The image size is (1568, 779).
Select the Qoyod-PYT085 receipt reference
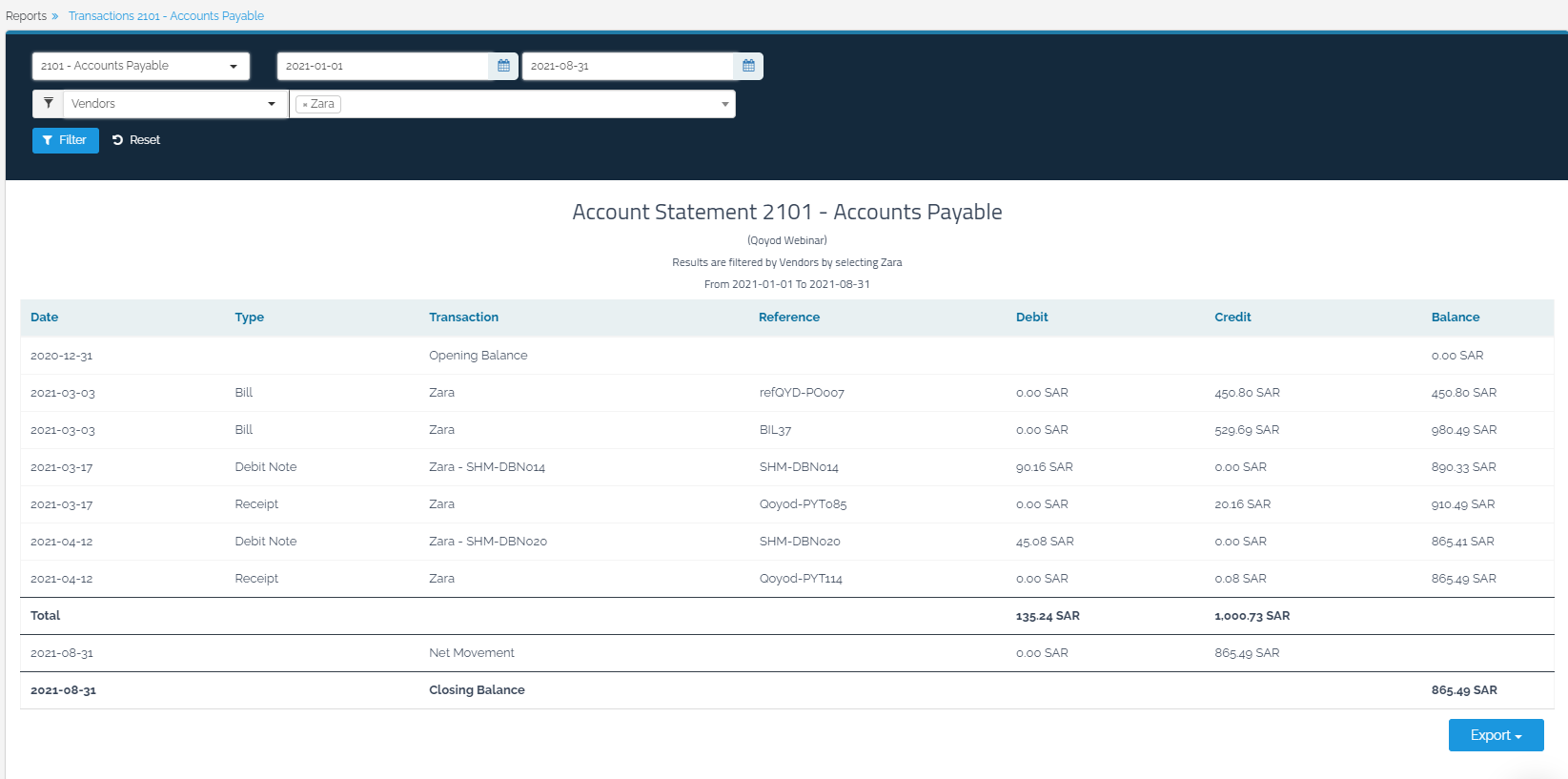tap(803, 504)
